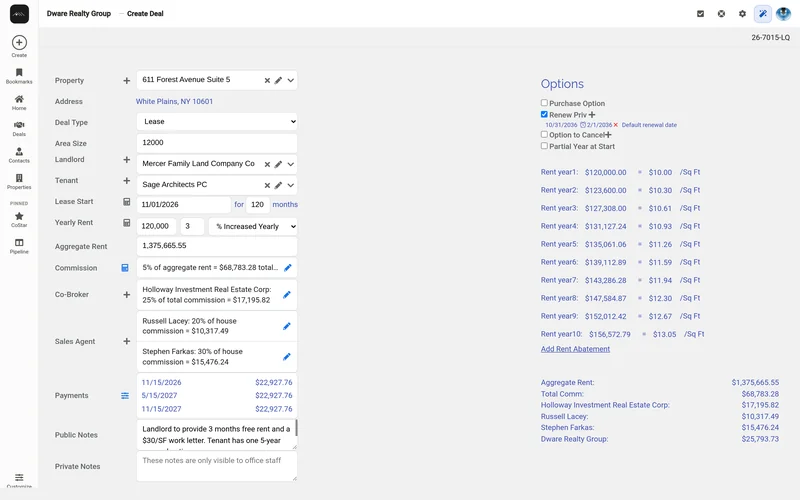Open pinned Pipeline shortcut
Screen dimensions: 800x500
click(19, 246)
